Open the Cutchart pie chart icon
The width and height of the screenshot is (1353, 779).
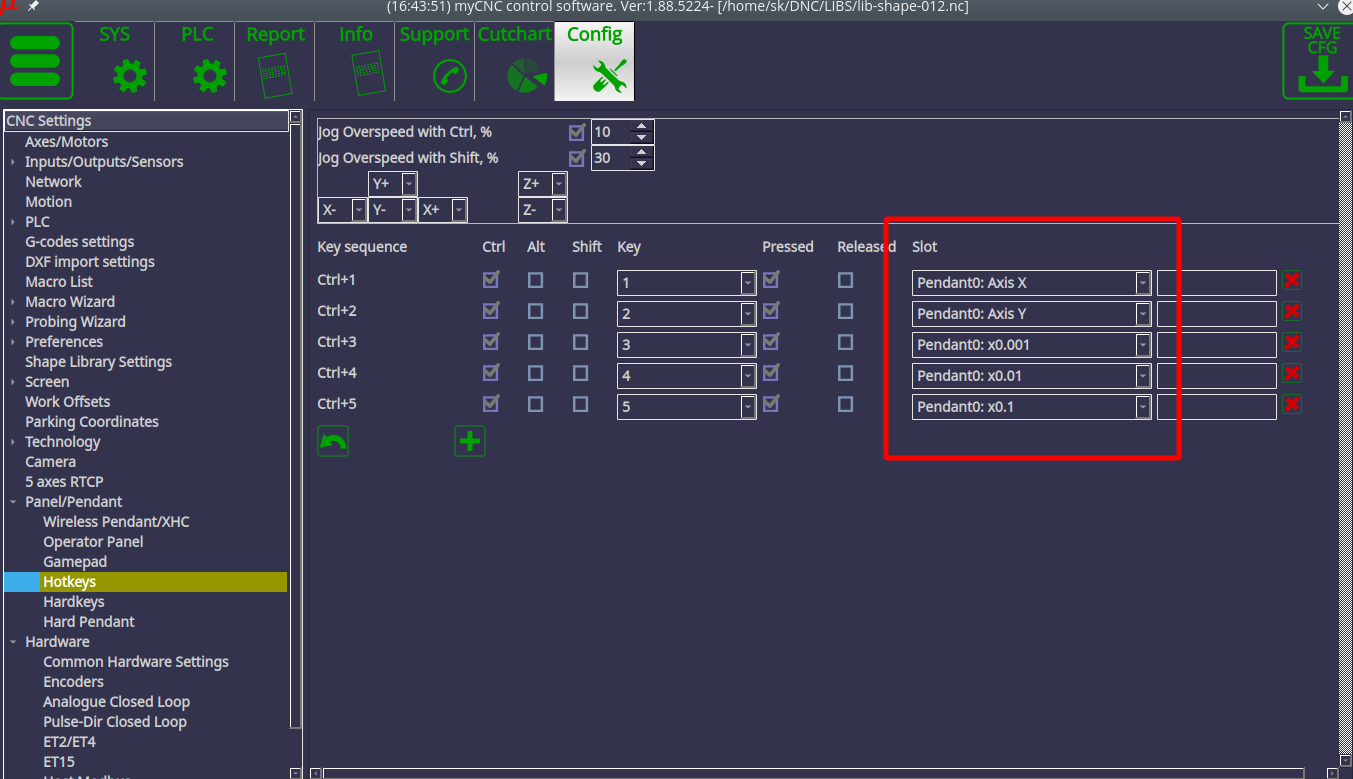tap(526, 76)
